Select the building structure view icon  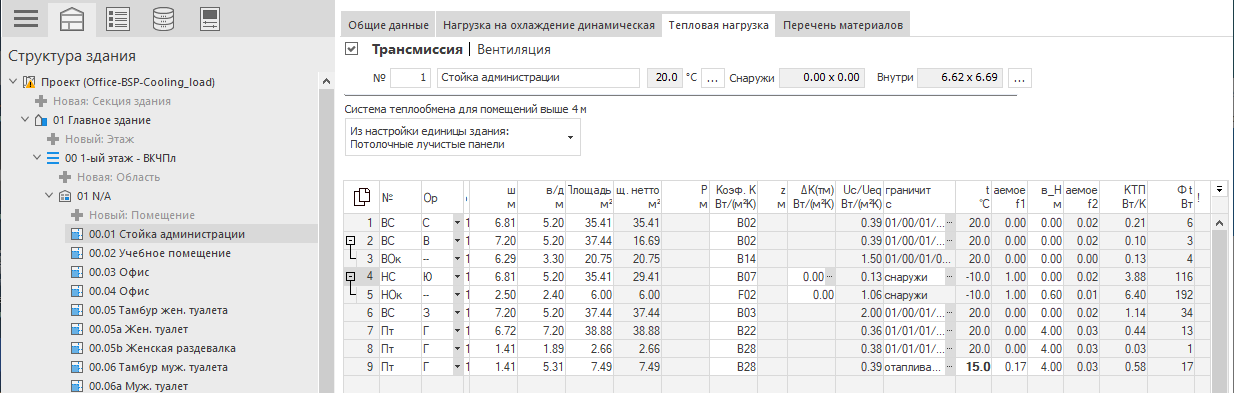72,19
